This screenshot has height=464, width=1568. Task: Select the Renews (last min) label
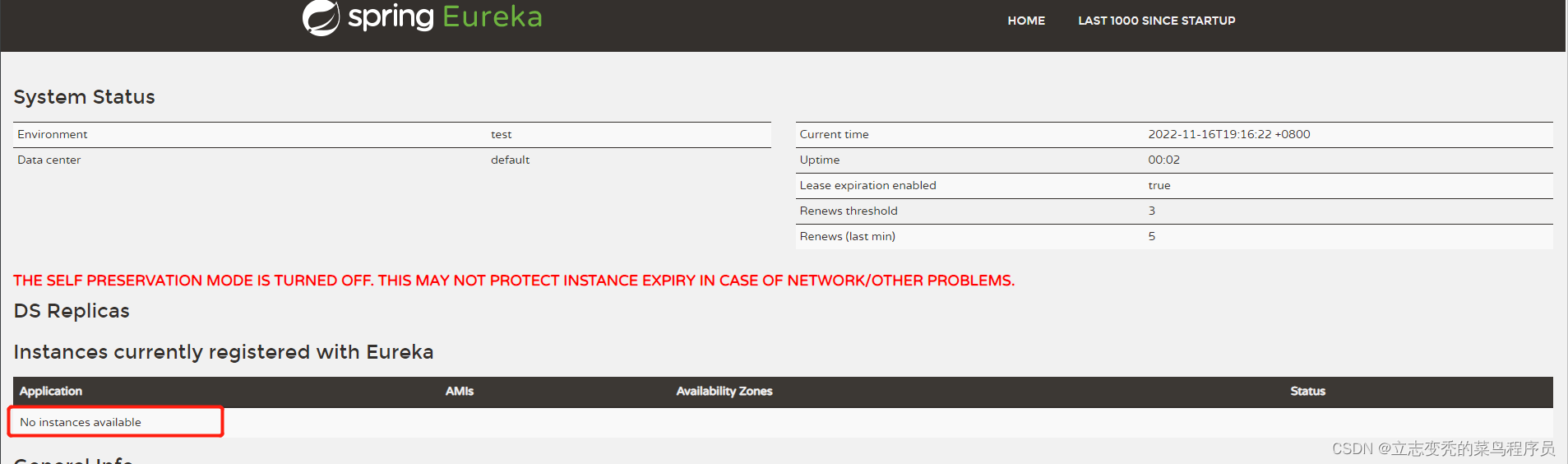tap(847, 236)
